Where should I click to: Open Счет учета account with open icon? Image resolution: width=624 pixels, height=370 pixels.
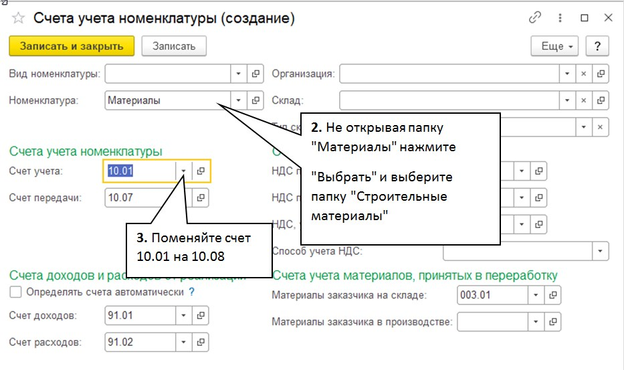tap(201, 171)
